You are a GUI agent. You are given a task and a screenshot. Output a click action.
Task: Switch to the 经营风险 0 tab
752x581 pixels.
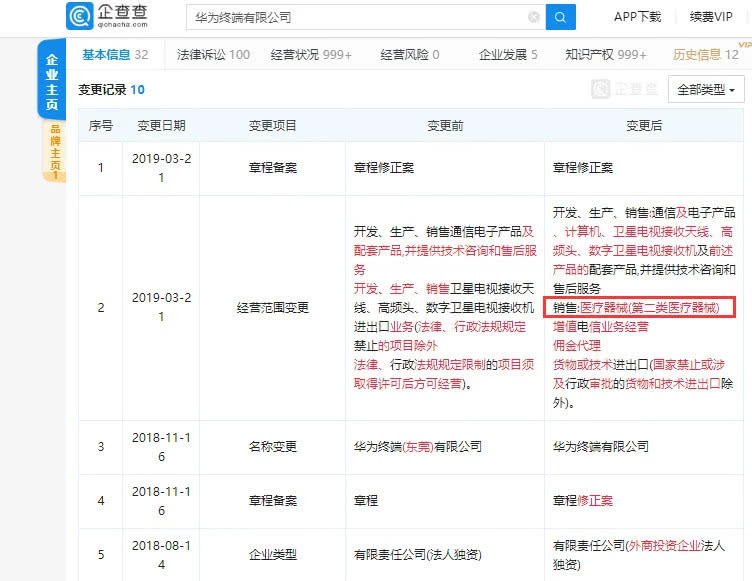(x=410, y=55)
